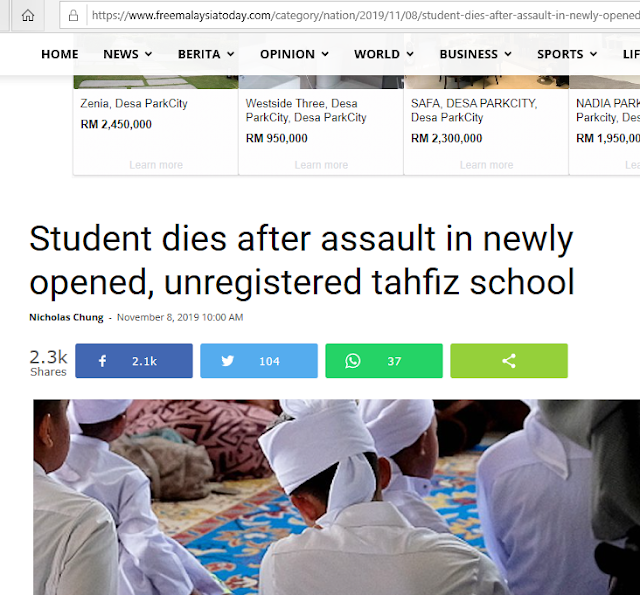This screenshot has width=640, height=595.
Task: Click the padlock site security icon
Action: point(73,16)
